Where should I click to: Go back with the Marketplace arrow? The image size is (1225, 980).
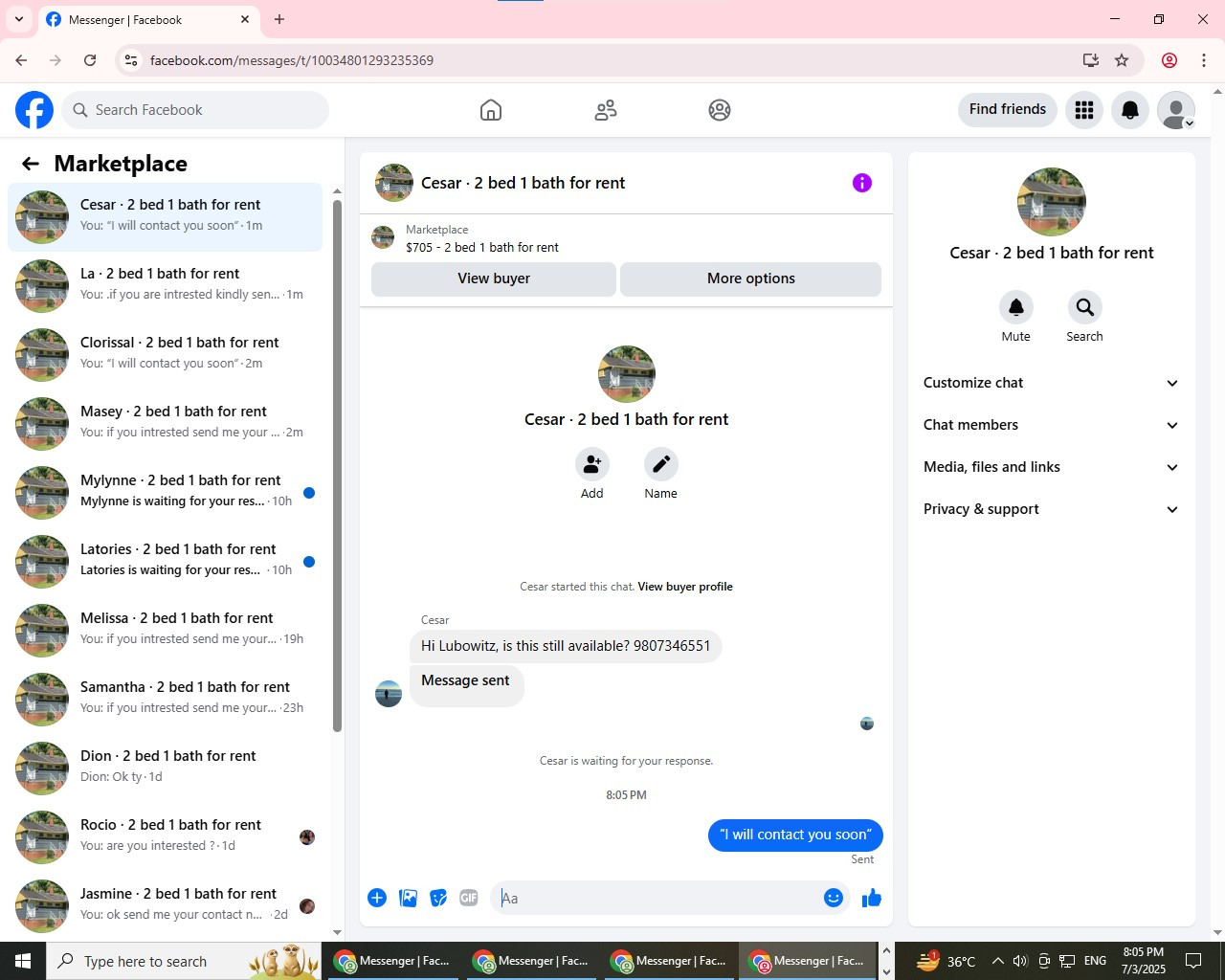pyautogui.click(x=31, y=164)
